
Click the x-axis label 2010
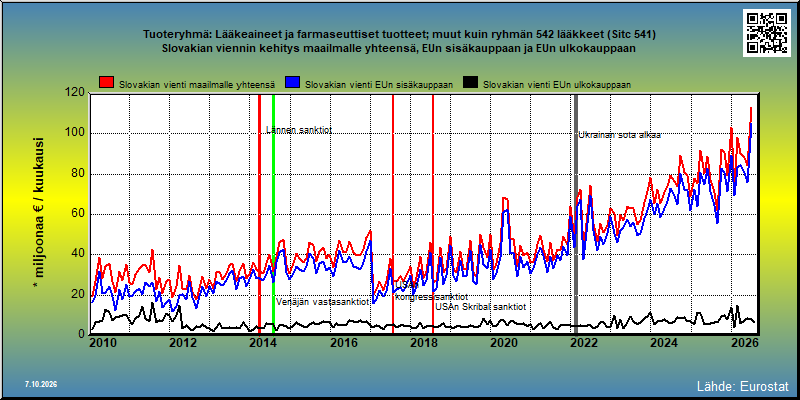pyautogui.click(x=103, y=343)
